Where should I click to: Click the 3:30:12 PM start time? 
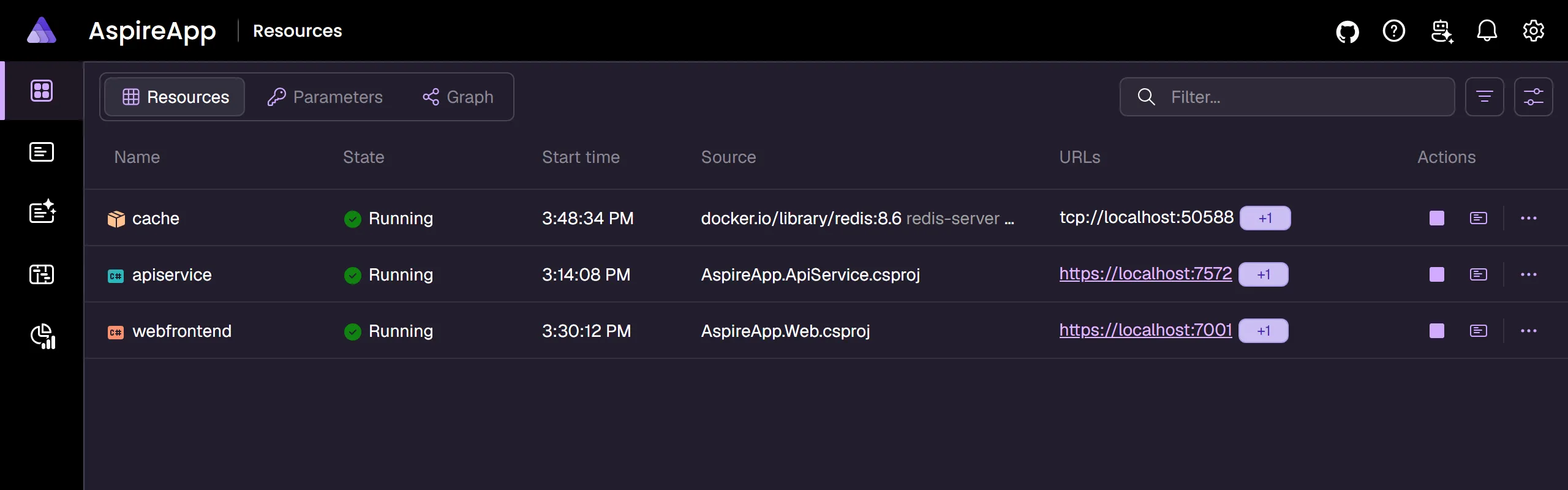[x=586, y=331]
